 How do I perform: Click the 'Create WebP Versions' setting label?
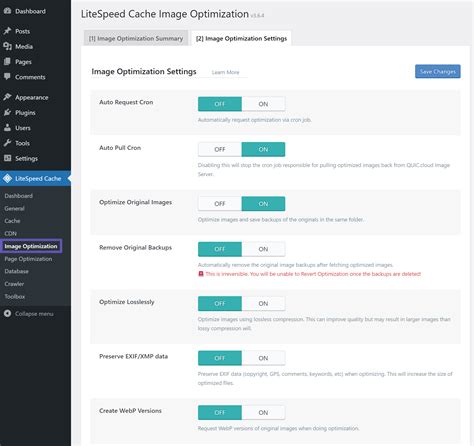click(x=130, y=411)
